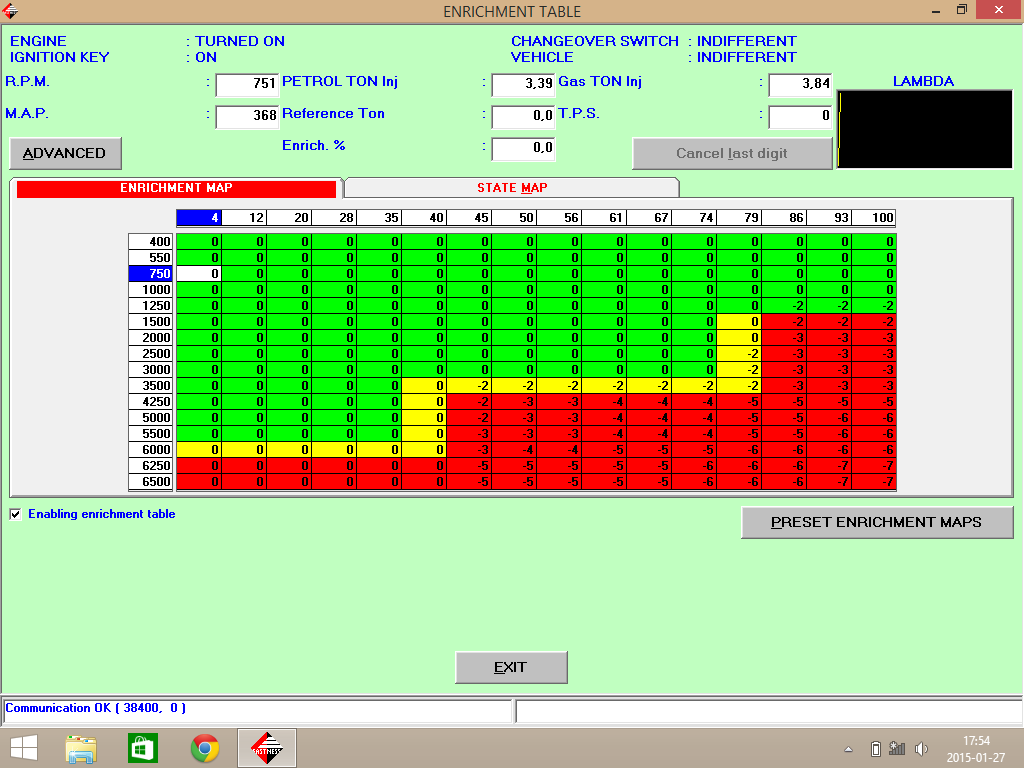Show hidden tray icons arrow

[848, 749]
